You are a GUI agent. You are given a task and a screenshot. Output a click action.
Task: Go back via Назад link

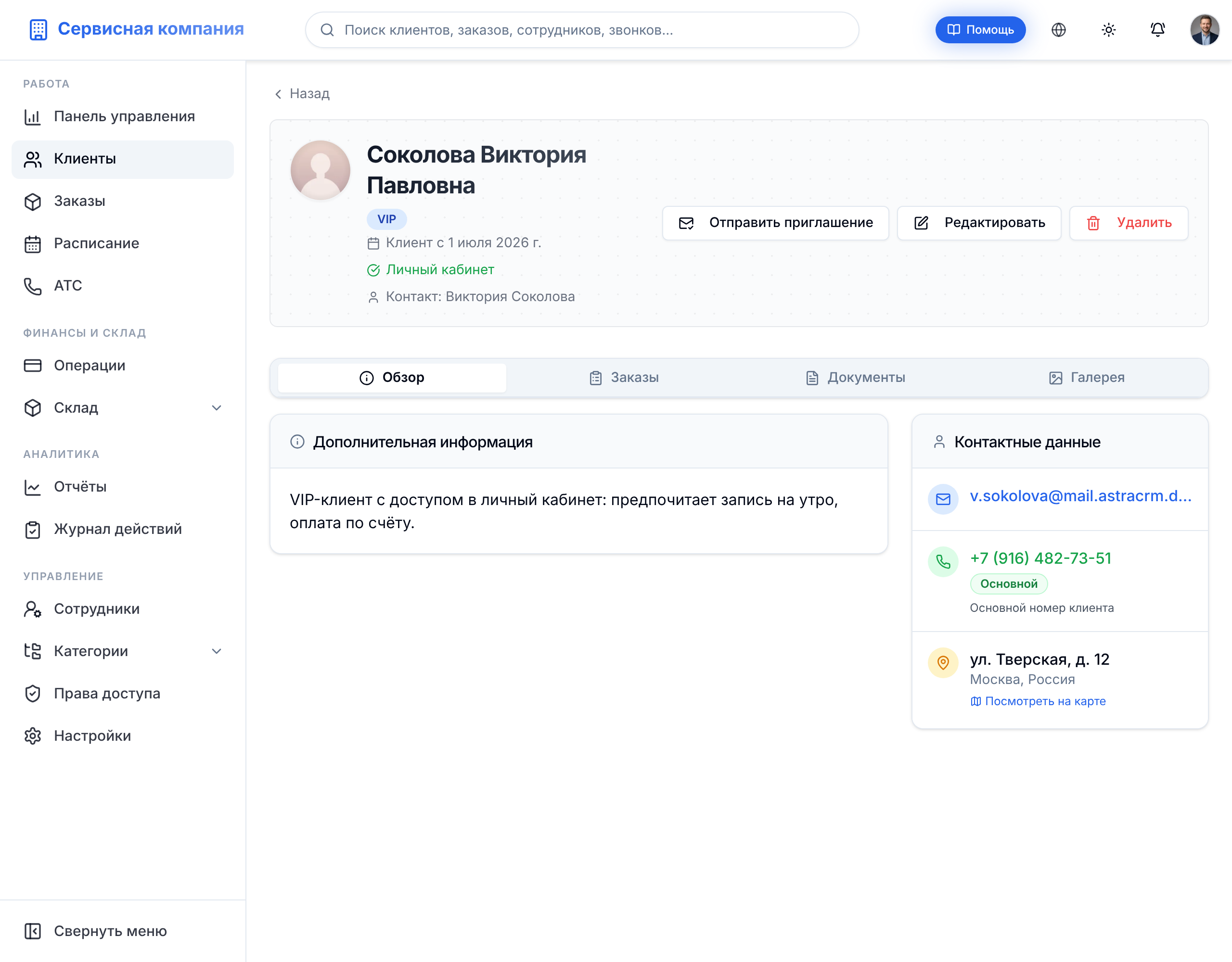(302, 94)
